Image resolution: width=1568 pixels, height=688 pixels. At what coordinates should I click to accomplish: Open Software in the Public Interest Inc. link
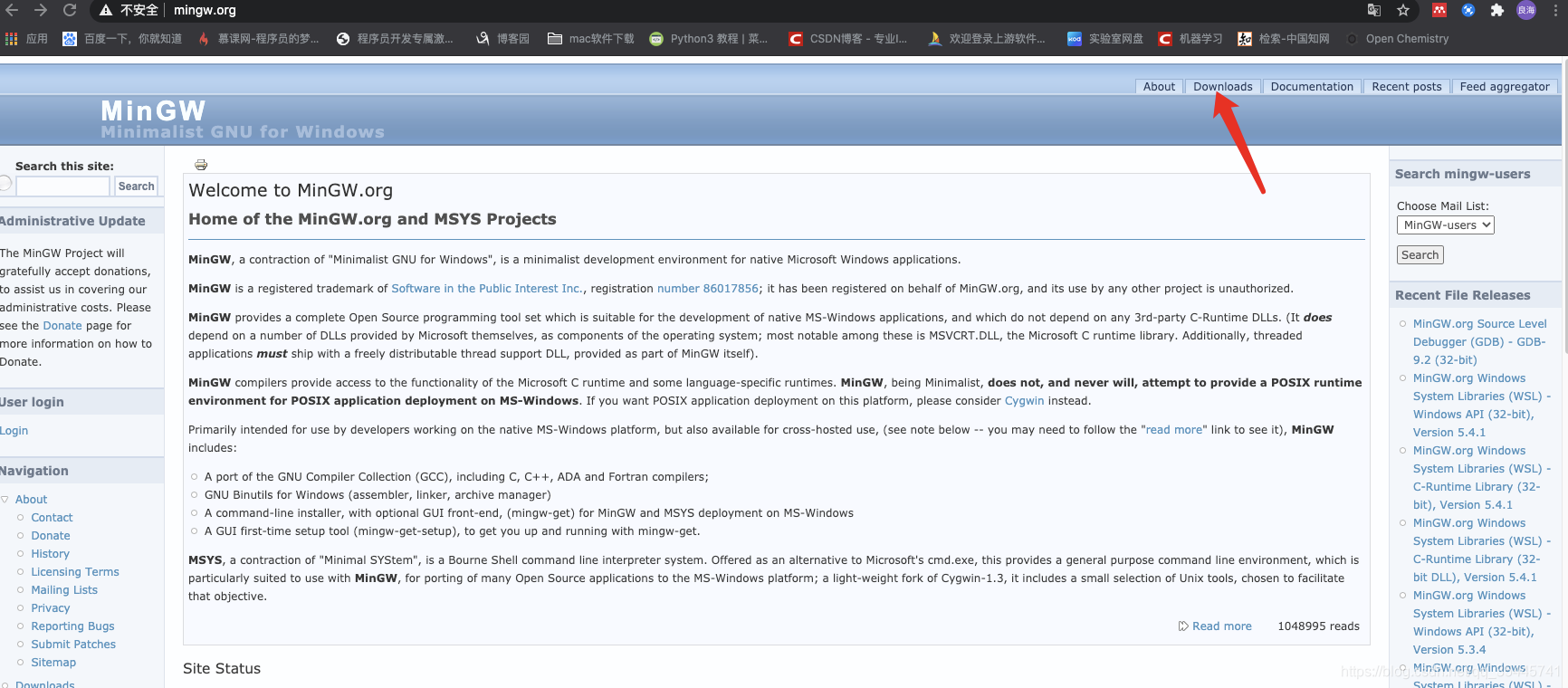point(486,289)
